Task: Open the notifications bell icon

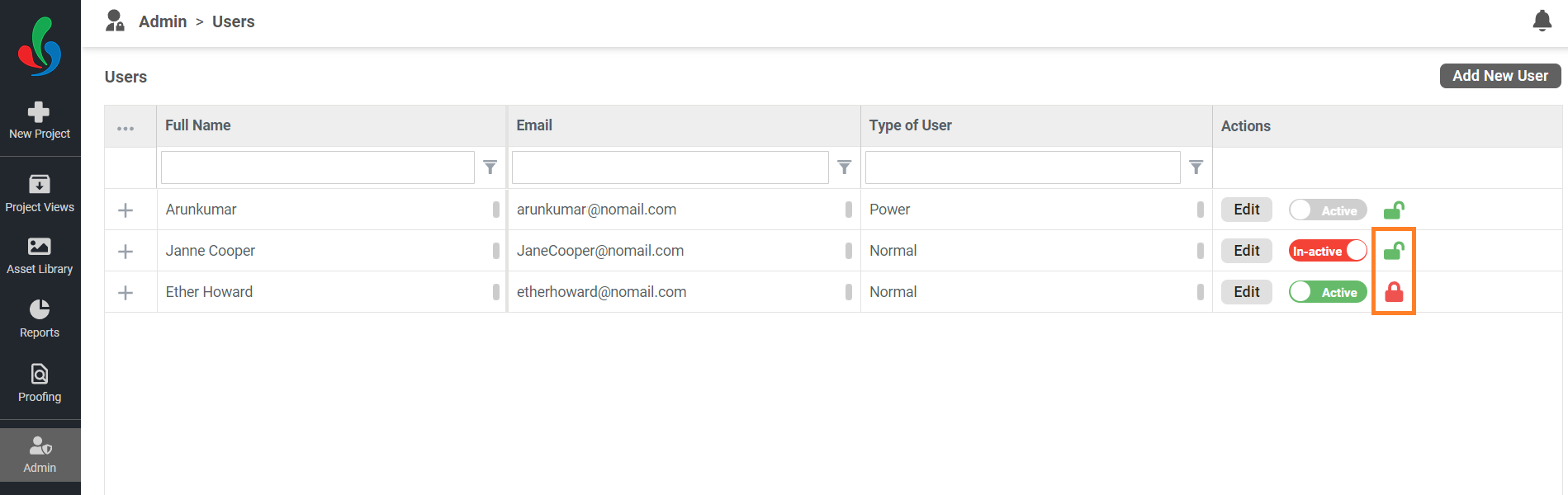Action: (1542, 21)
